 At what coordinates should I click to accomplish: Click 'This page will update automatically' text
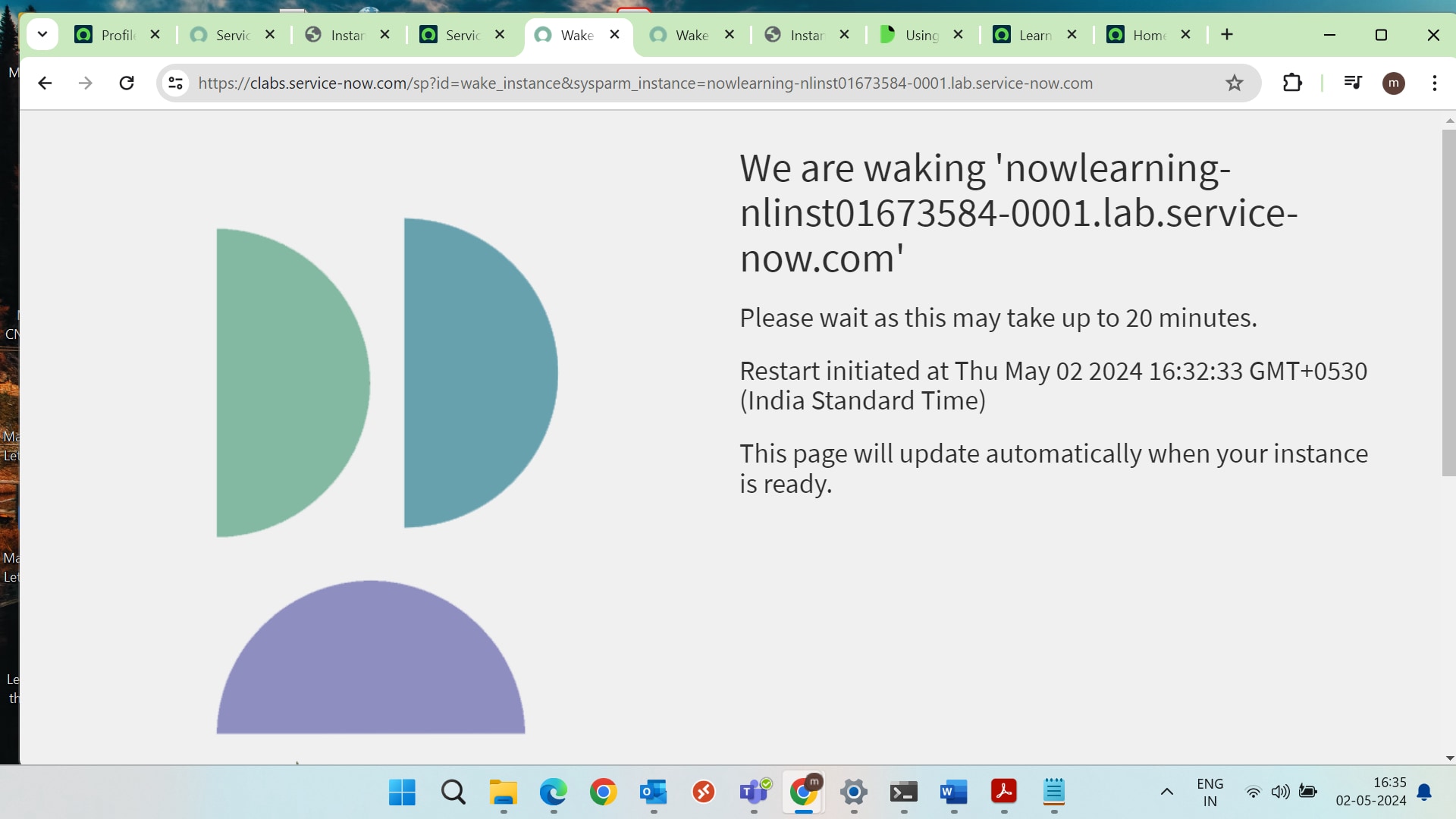(1054, 469)
